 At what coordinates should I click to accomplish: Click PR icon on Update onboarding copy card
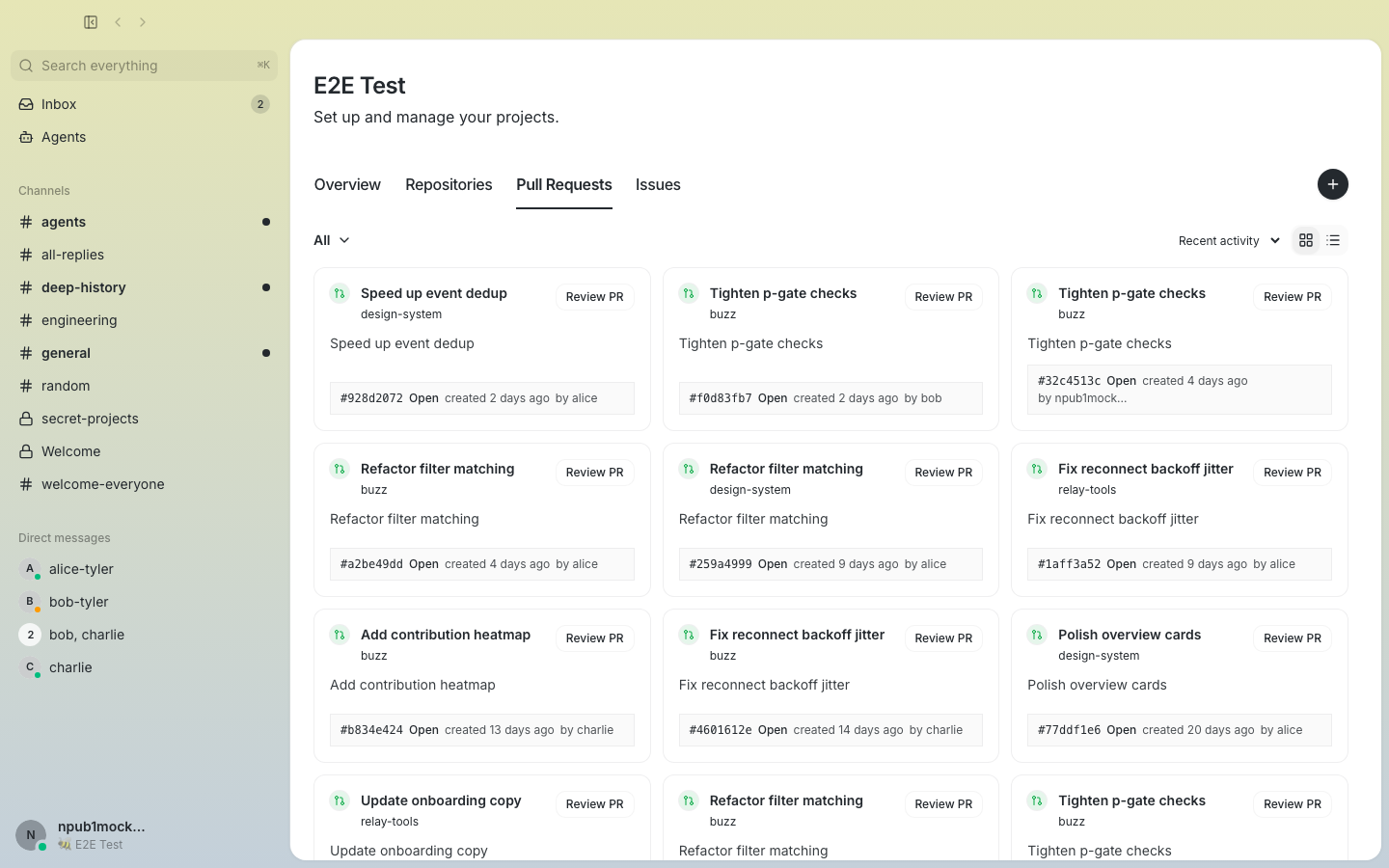click(340, 800)
